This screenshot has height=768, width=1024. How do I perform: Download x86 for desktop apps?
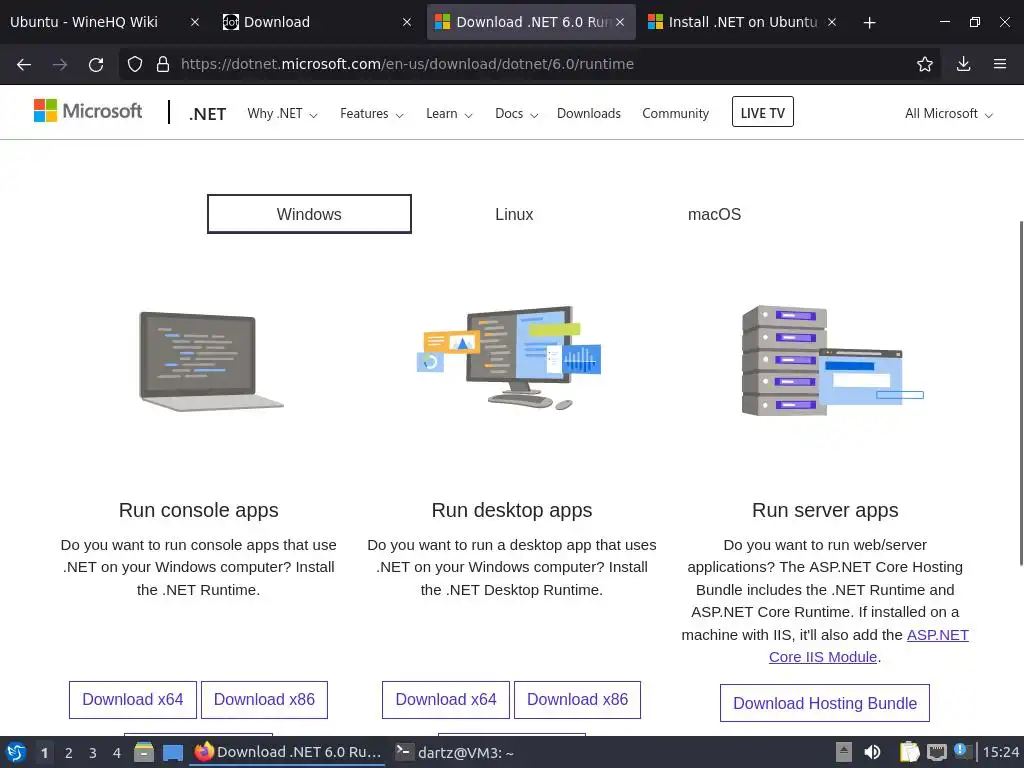577,699
